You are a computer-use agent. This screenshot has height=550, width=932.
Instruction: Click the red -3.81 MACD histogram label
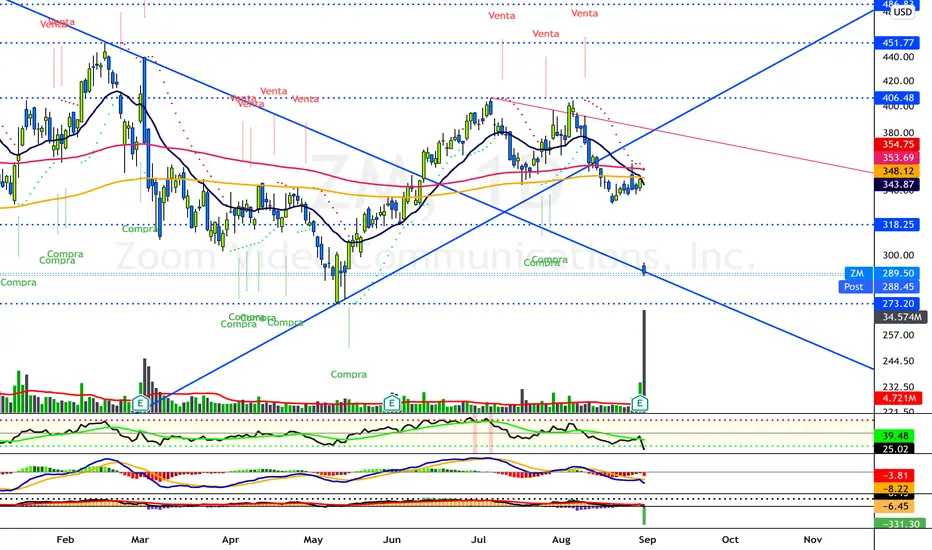pyautogui.click(x=895, y=476)
